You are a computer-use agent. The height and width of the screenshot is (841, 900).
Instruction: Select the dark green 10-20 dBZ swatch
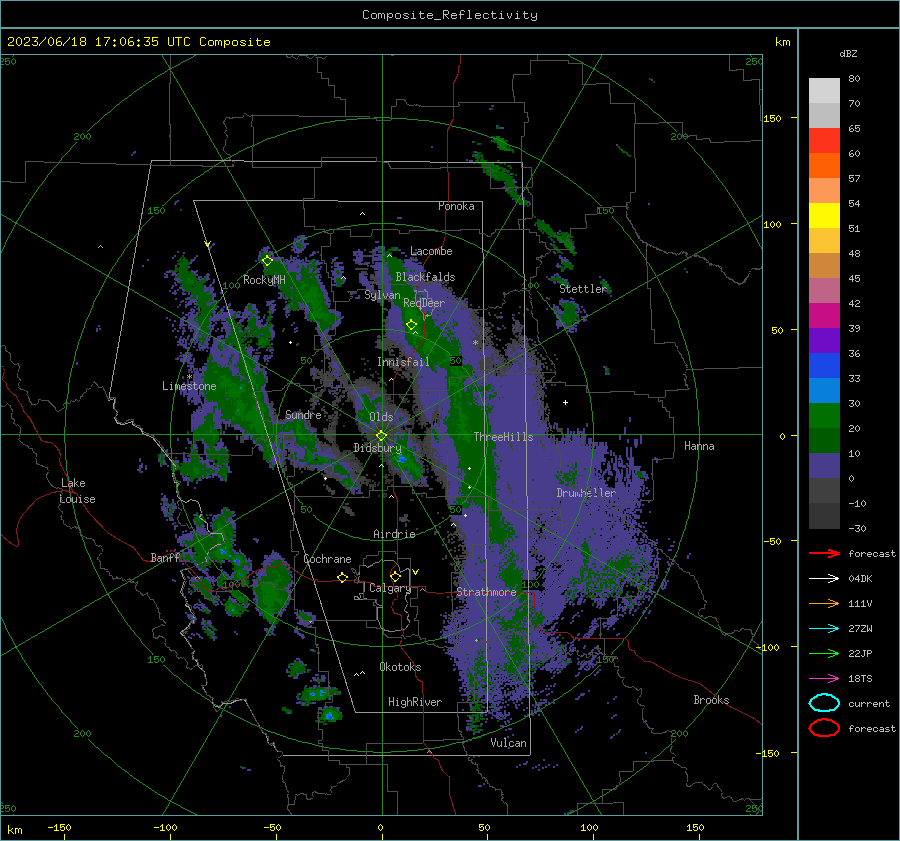click(824, 440)
